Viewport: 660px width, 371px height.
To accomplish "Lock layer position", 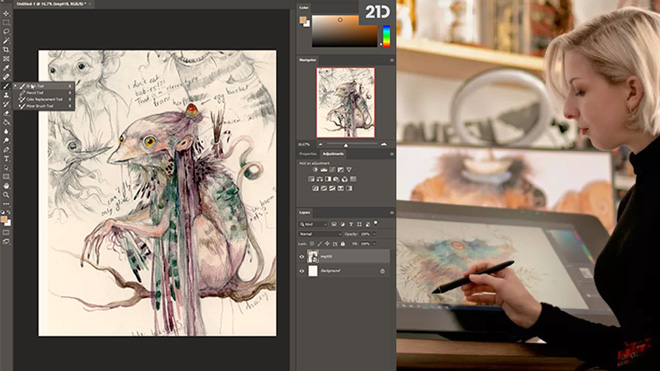I will (327, 244).
